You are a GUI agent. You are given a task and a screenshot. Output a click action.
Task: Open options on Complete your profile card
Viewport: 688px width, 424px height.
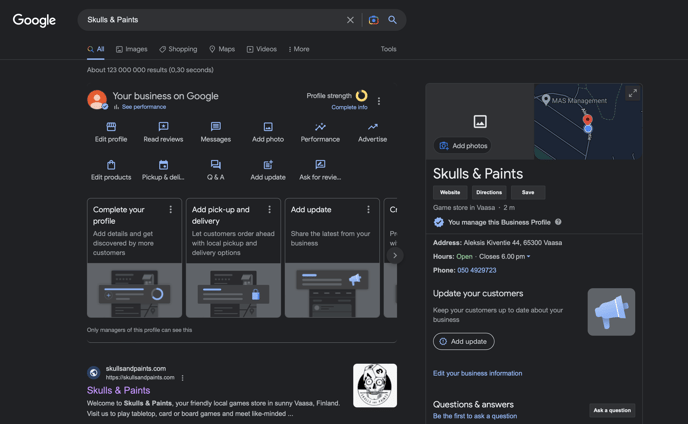coord(171,210)
